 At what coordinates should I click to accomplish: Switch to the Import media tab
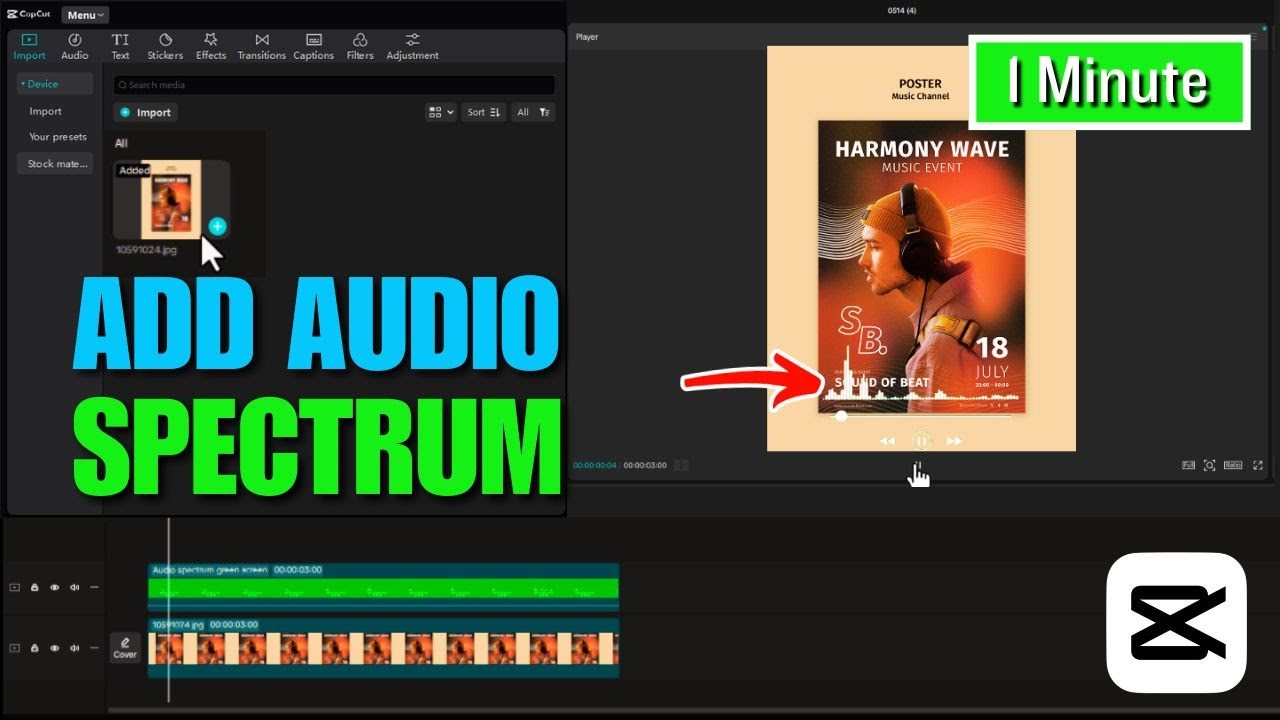pyautogui.click(x=29, y=46)
